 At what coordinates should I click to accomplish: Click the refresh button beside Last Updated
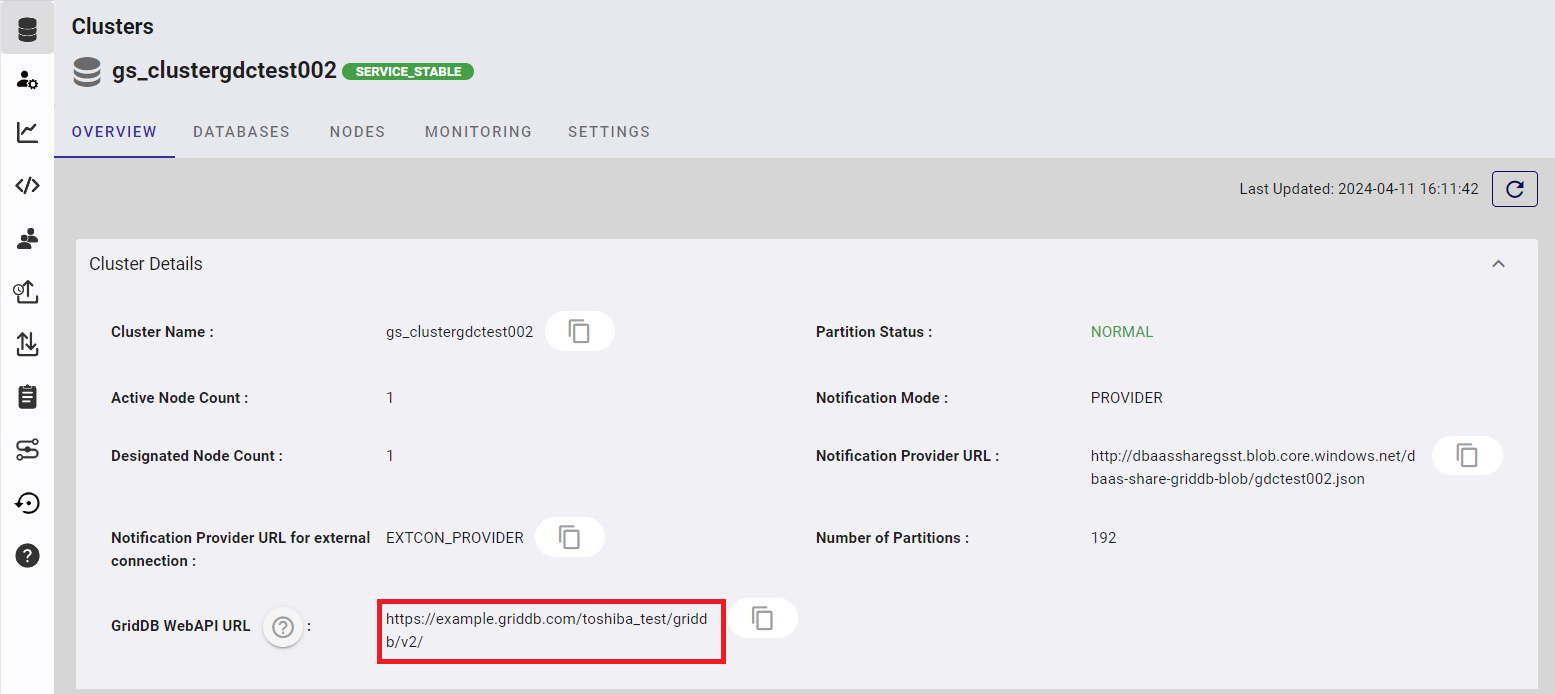(1514, 189)
